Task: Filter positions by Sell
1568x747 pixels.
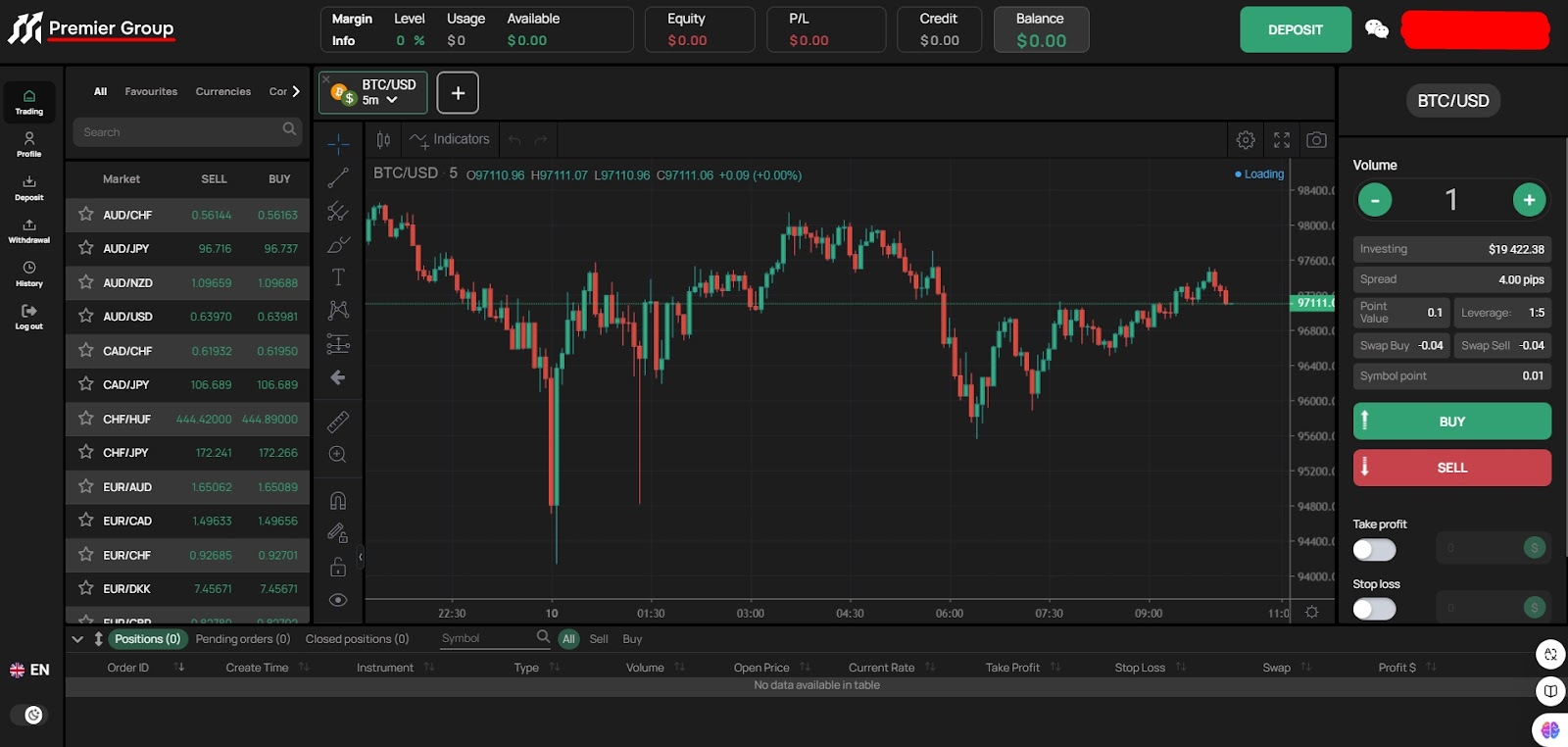Action: 599,639
